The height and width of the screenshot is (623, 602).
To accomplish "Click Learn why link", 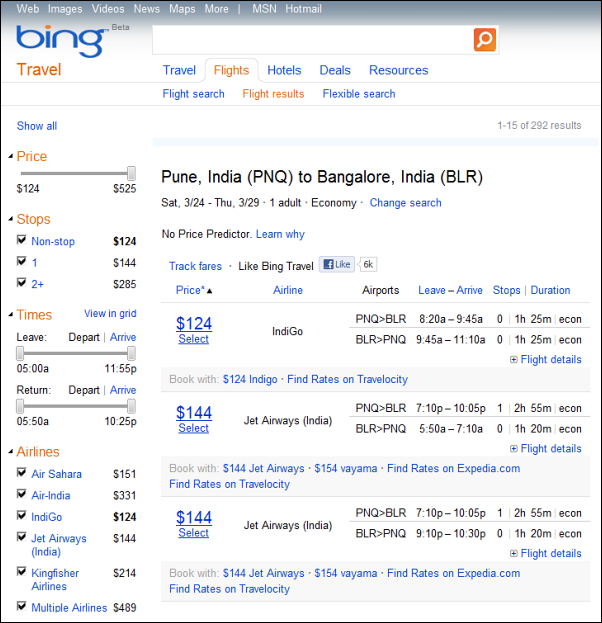I will (280, 234).
